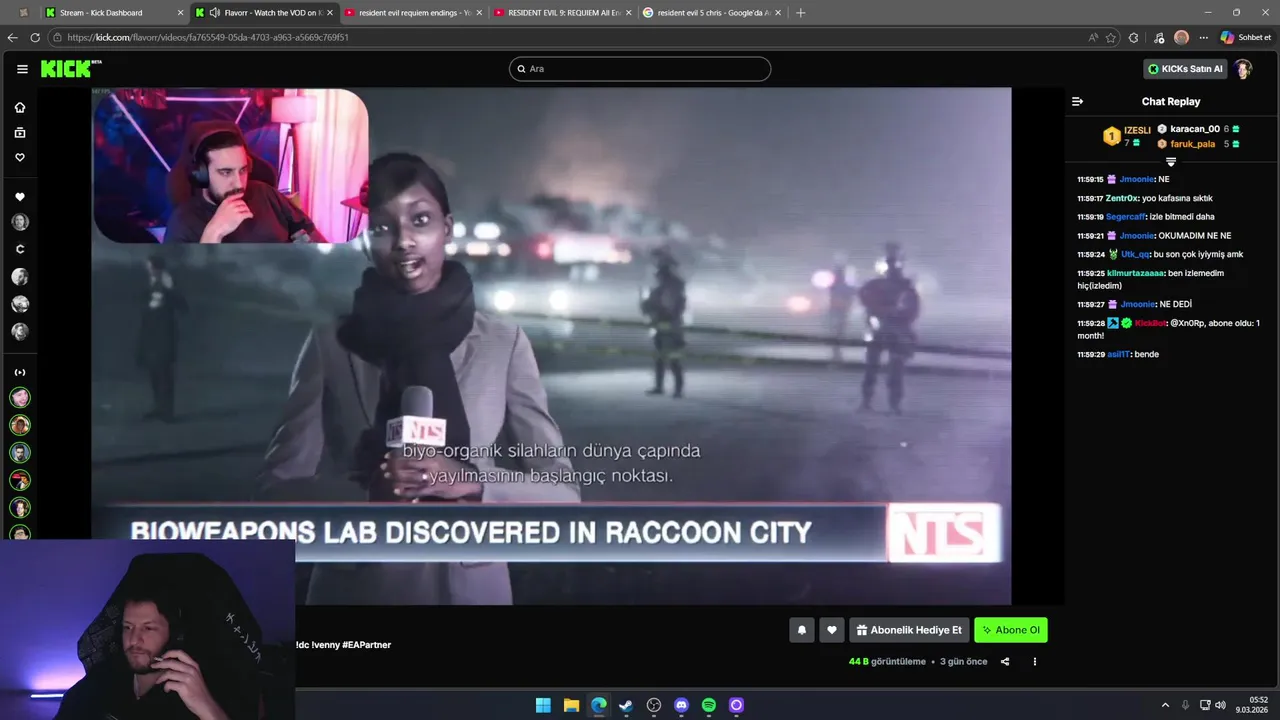Click the browser address bar URL

tap(208, 37)
